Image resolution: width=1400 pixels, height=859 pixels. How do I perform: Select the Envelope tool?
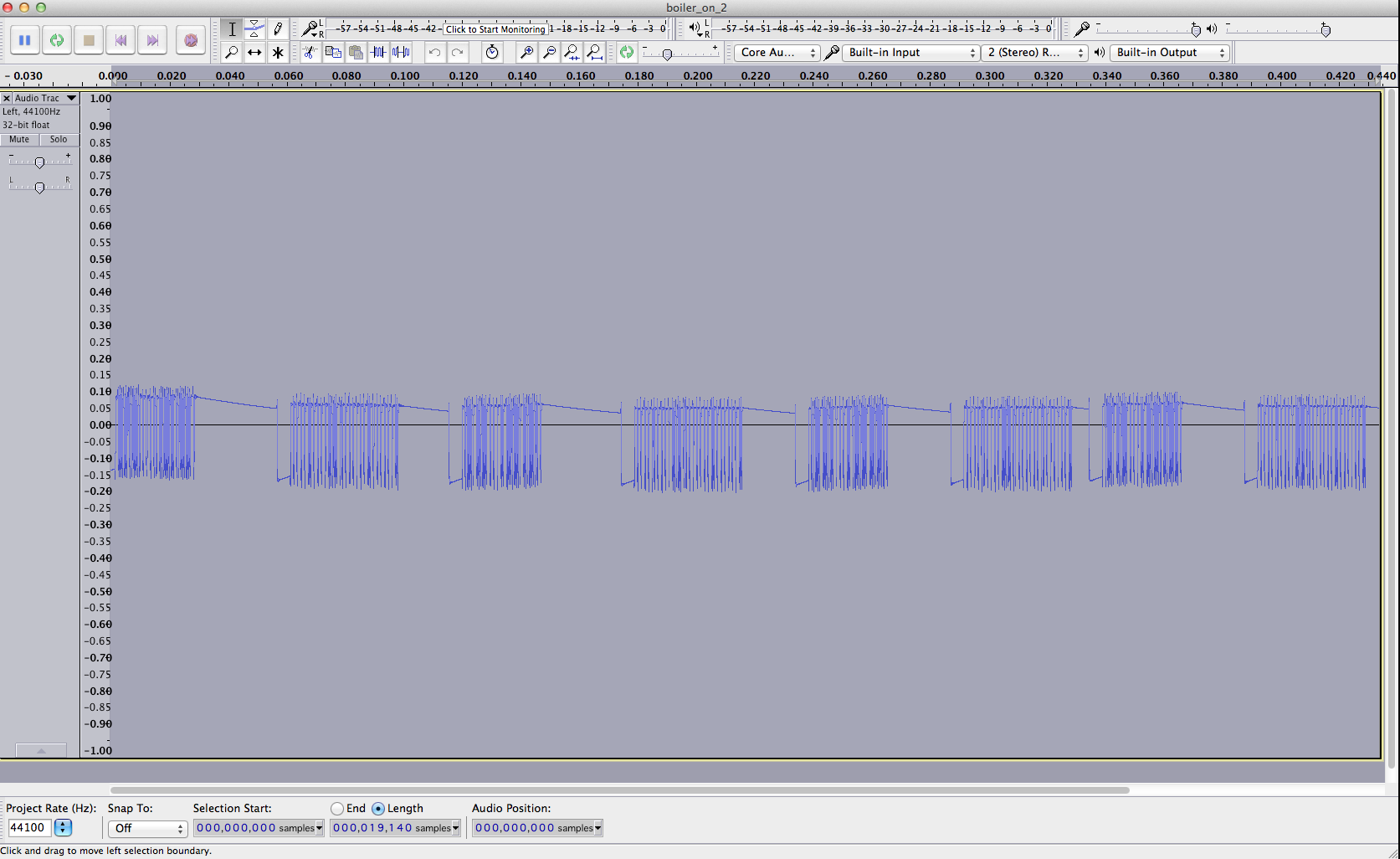click(x=254, y=29)
